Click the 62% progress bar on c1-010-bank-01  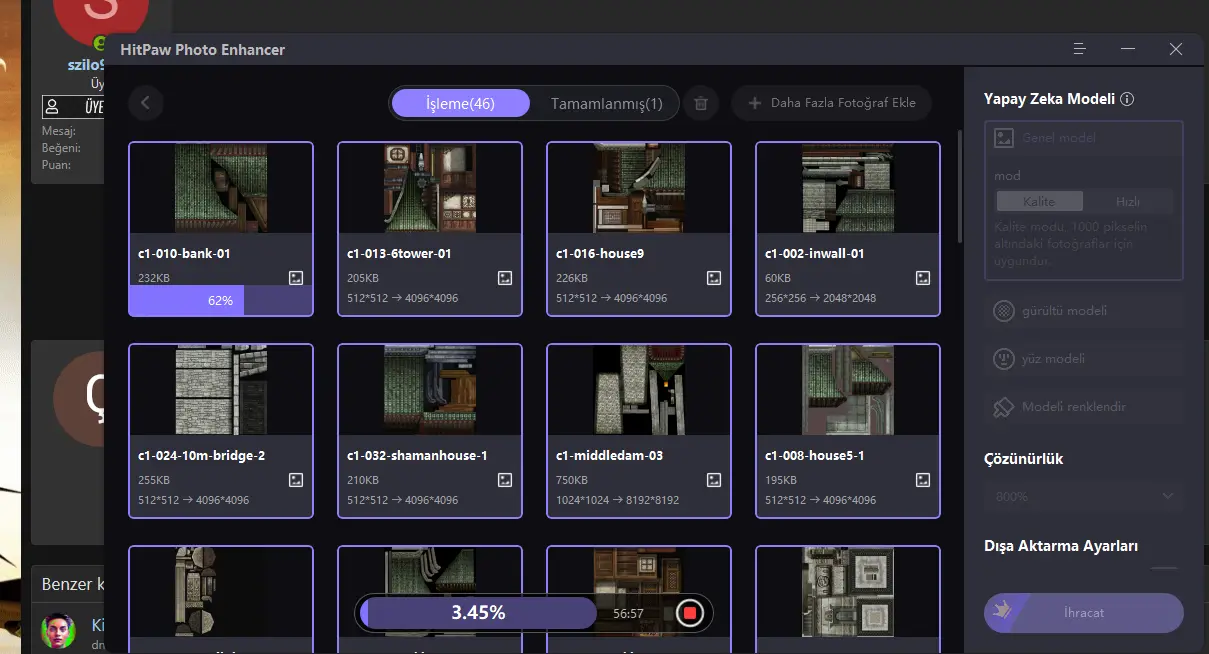(221, 300)
